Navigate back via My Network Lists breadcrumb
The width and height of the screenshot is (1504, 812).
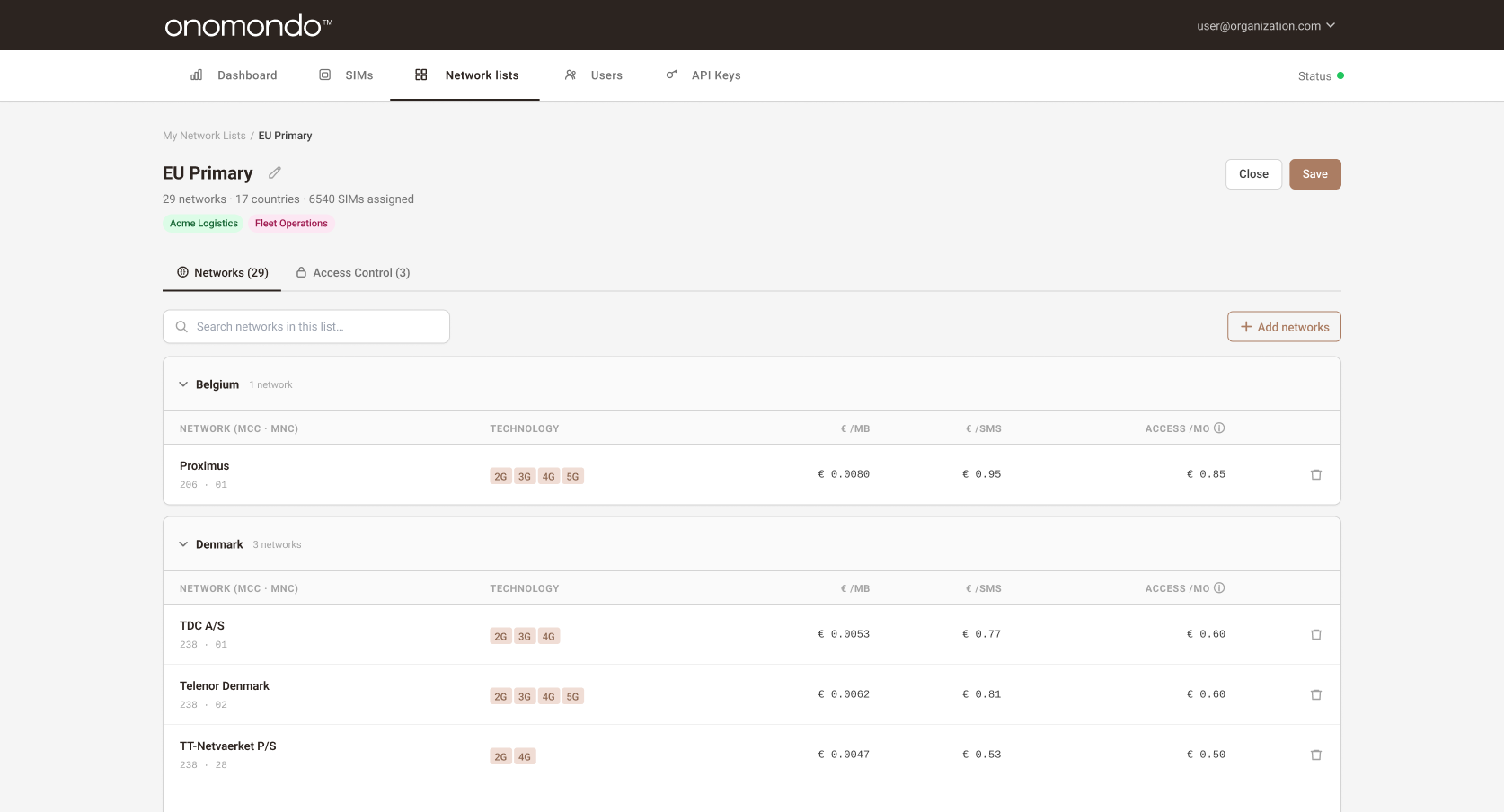click(204, 135)
